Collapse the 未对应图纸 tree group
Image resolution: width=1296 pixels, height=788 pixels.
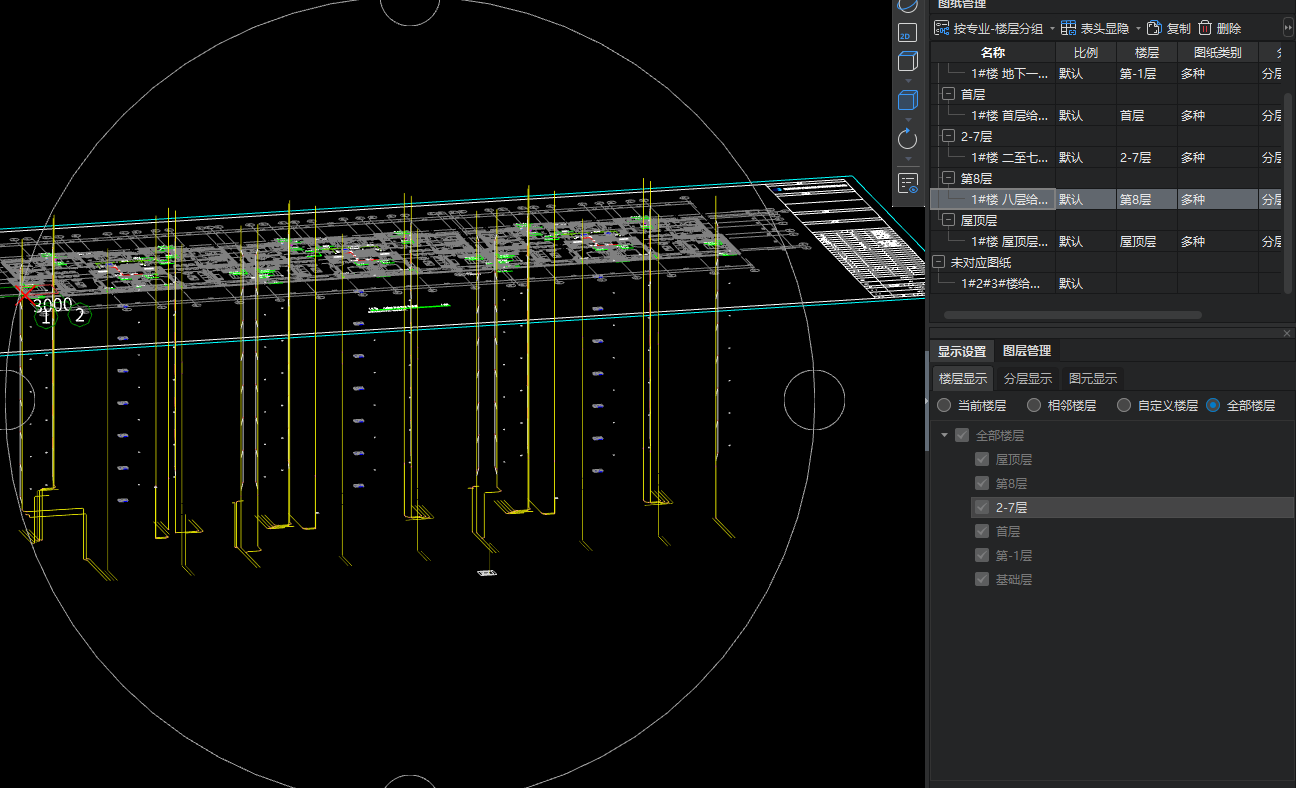pos(938,262)
